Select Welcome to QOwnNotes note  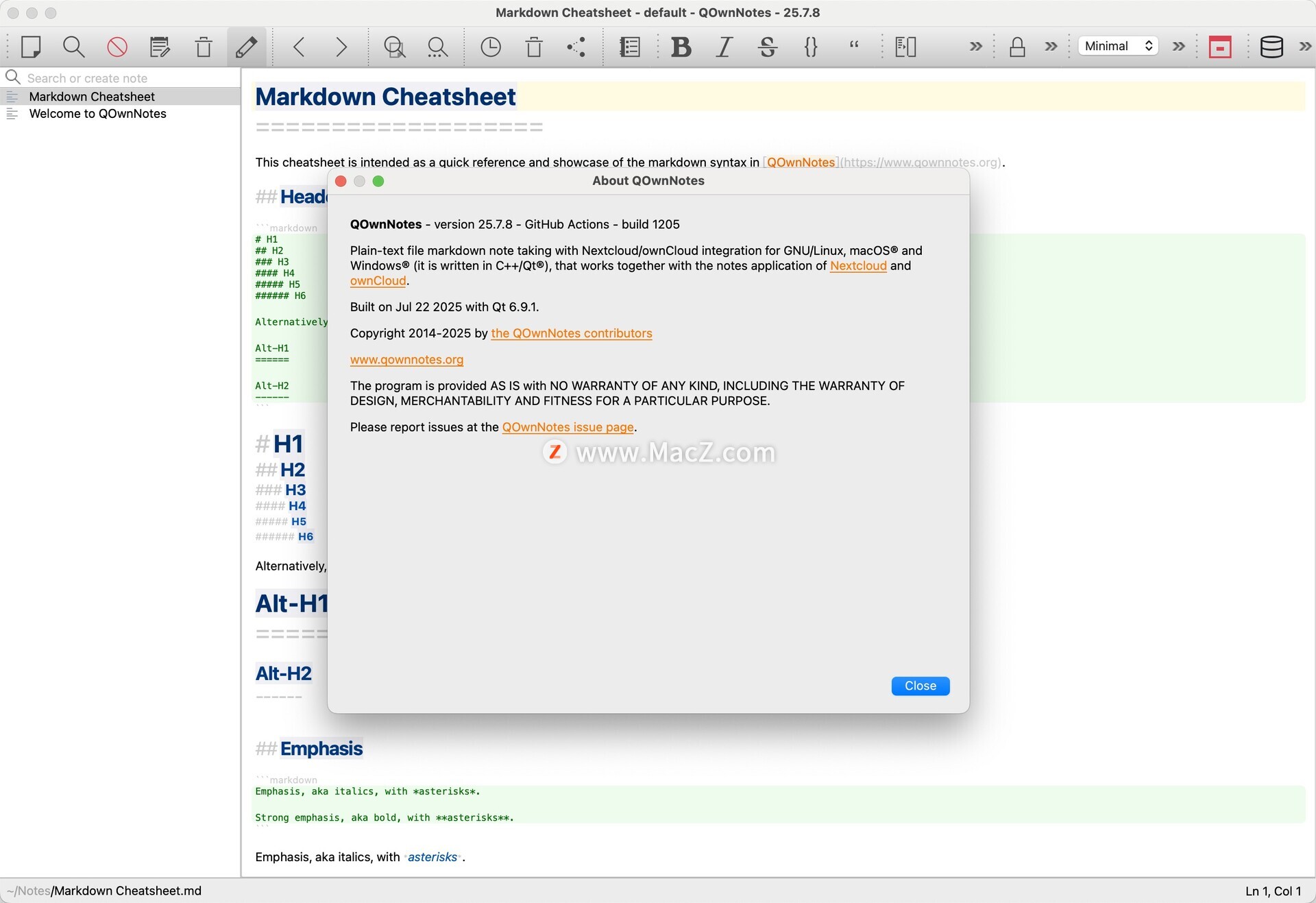121,114
